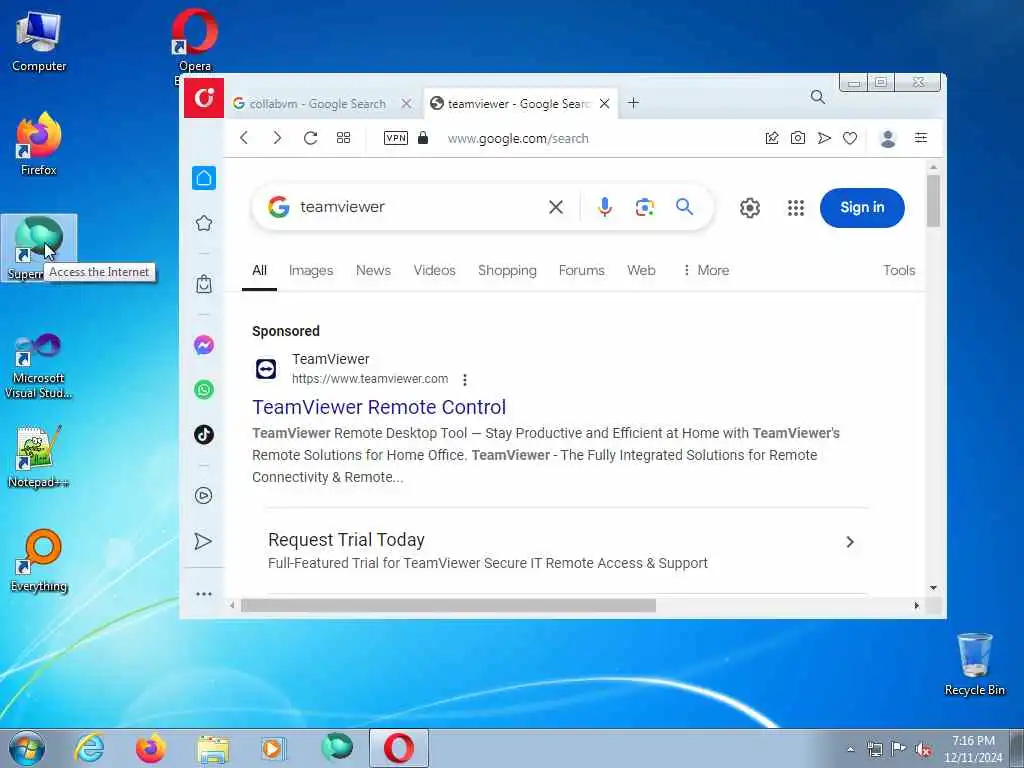Go forward with the forward arrow
Screen dimensions: 1024x768
click(277, 138)
